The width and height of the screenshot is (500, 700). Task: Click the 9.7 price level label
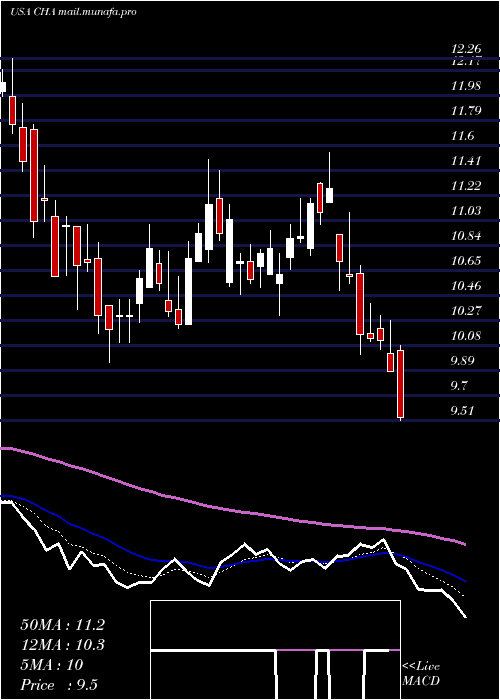(x=459, y=385)
